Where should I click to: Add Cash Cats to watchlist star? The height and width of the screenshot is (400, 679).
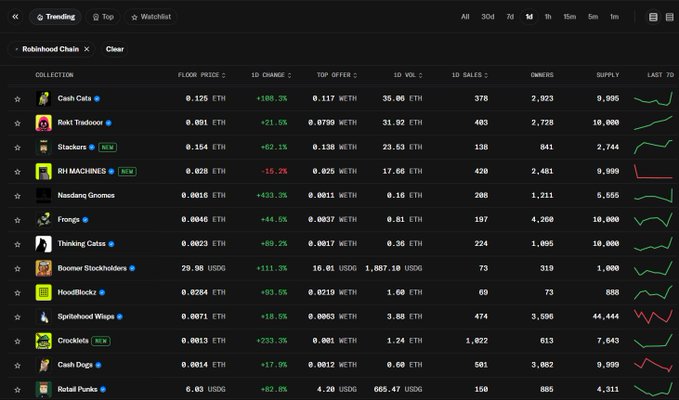(17, 99)
